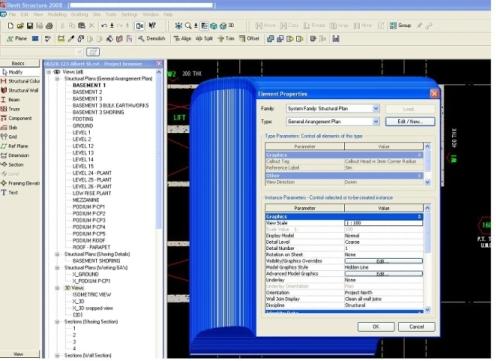Collapse the Views (all) tree node
496x361 pixels.
49,72
